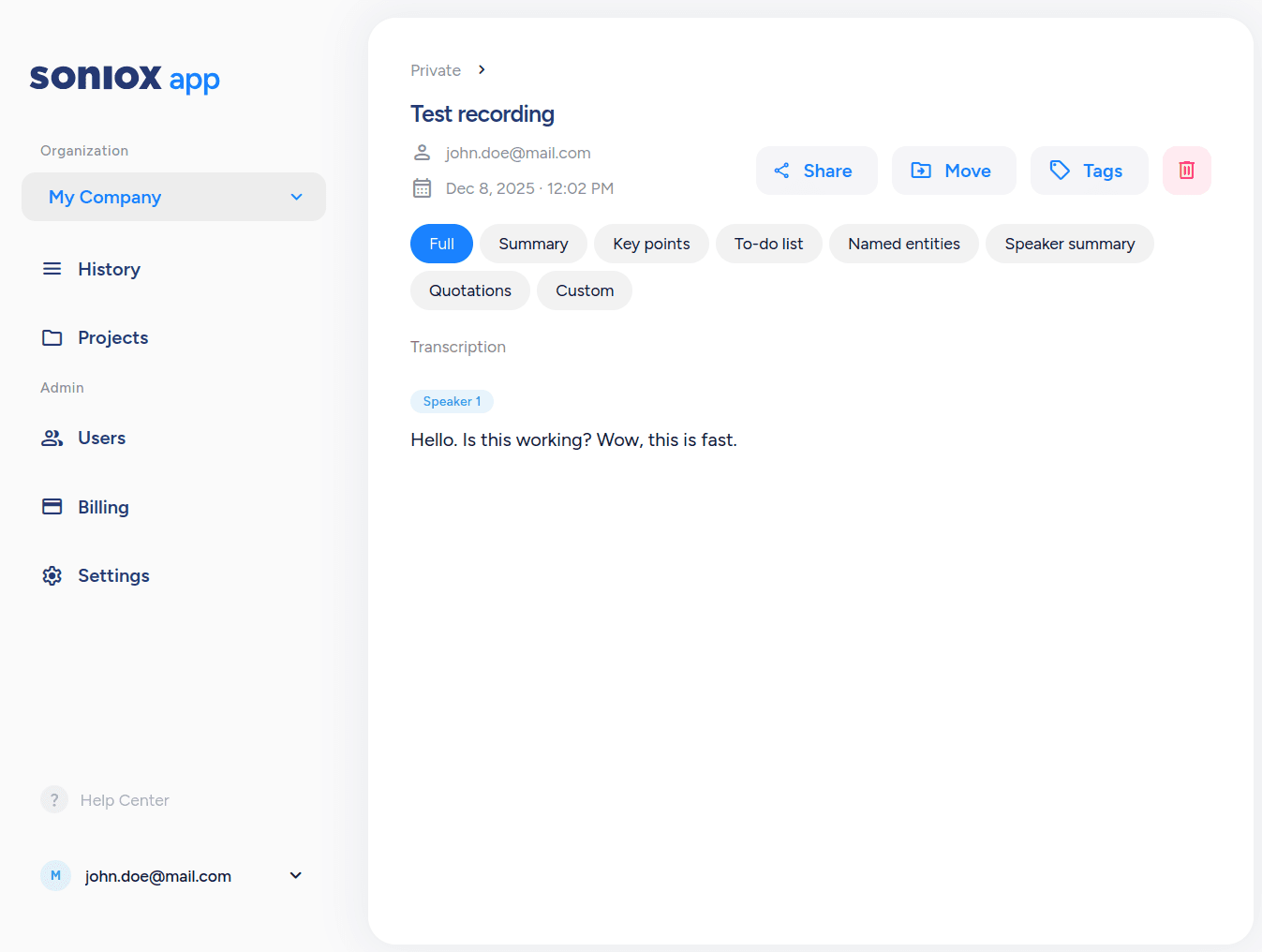
Task: Switch to the Summary view
Action: pos(533,244)
